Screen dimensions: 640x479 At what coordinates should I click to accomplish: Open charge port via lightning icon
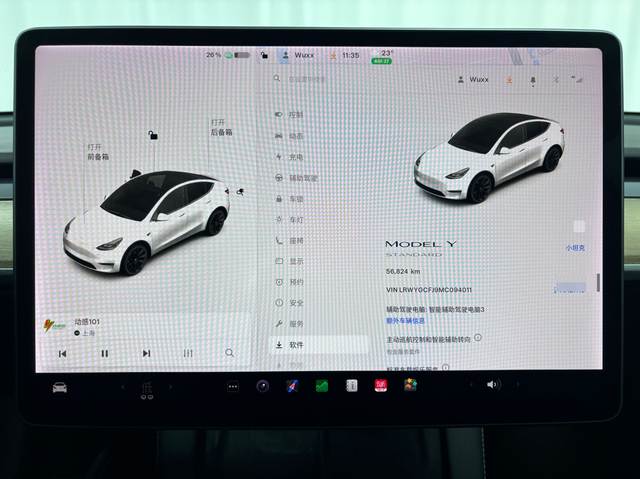240,191
